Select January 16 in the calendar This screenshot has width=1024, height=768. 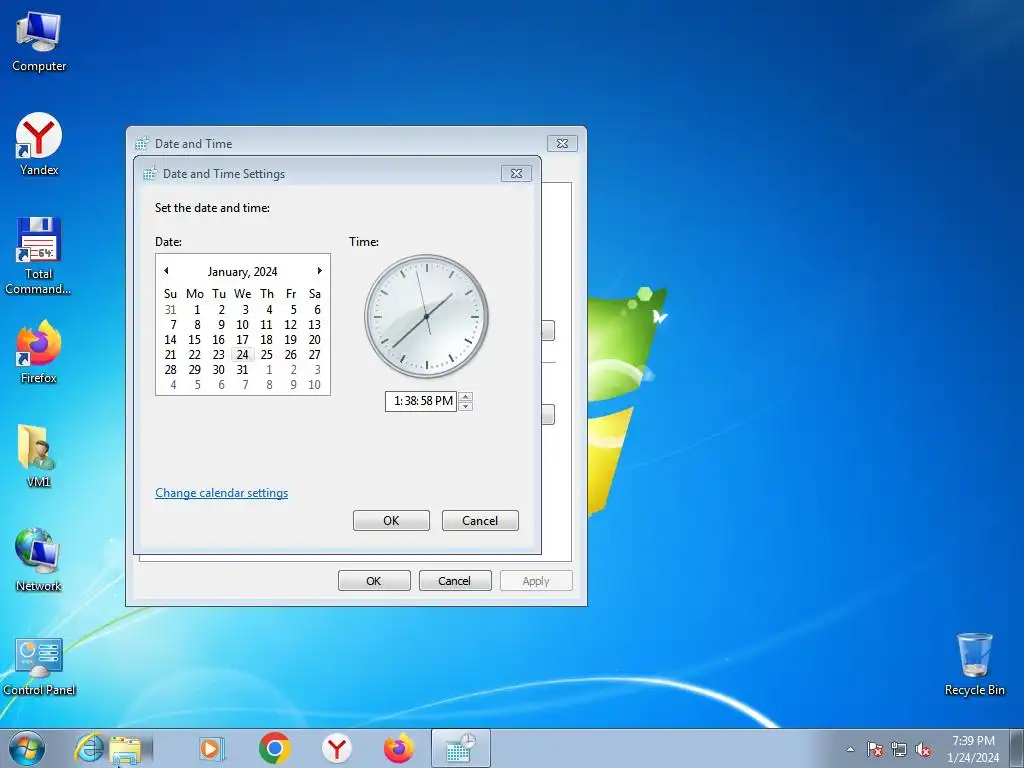[219, 340]
